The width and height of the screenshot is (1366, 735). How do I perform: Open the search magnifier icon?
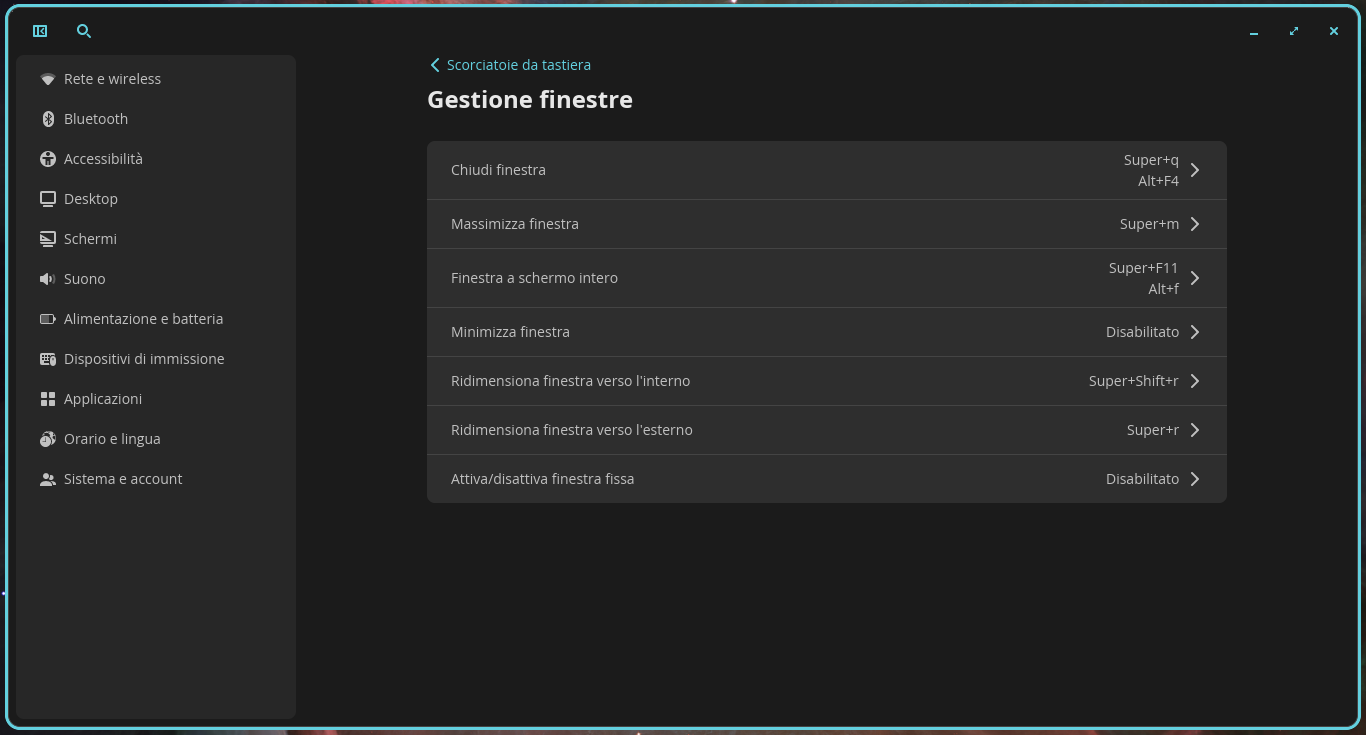pyautogui.click(x=84, y=31)
